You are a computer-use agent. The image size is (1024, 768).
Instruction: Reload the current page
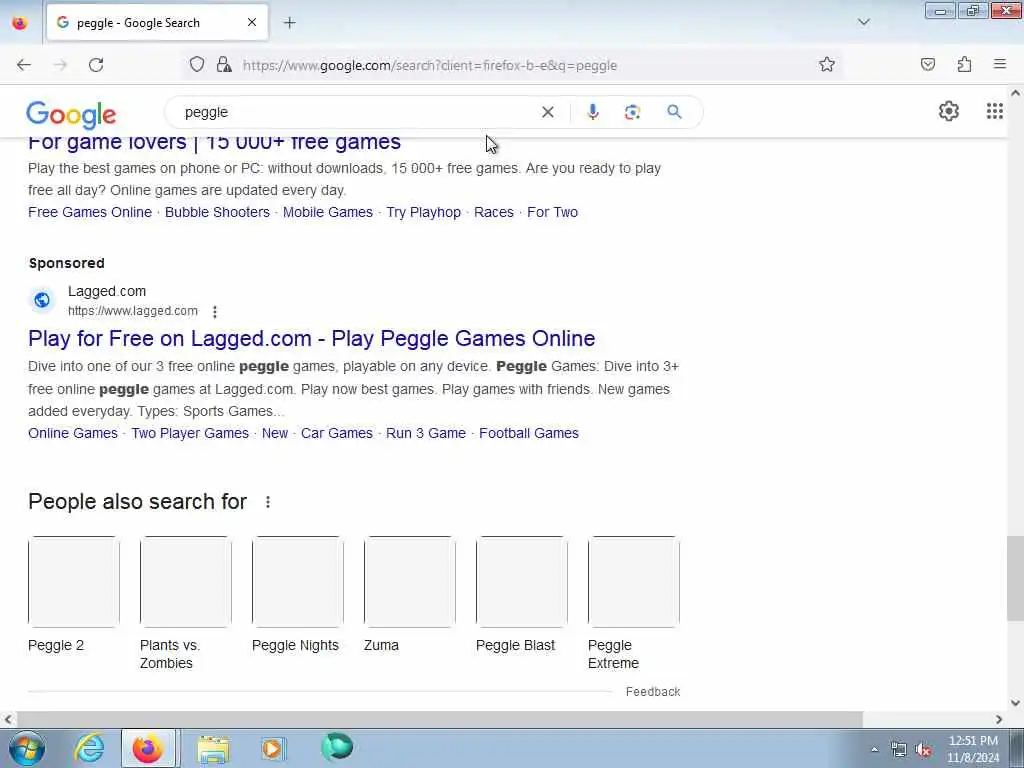pyautogui.click(x=96, y=65)
